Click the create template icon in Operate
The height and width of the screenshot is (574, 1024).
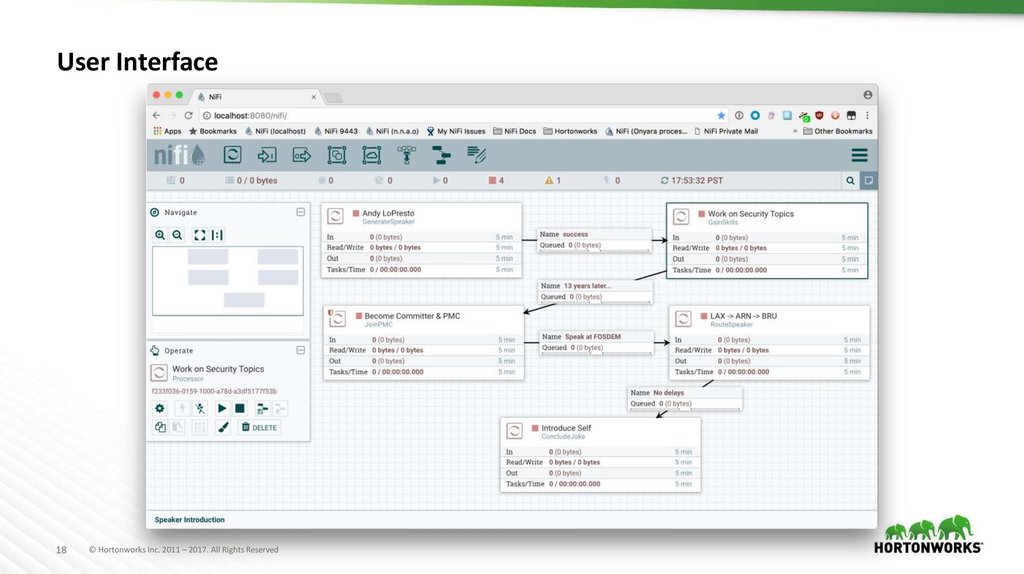[263, 409]
